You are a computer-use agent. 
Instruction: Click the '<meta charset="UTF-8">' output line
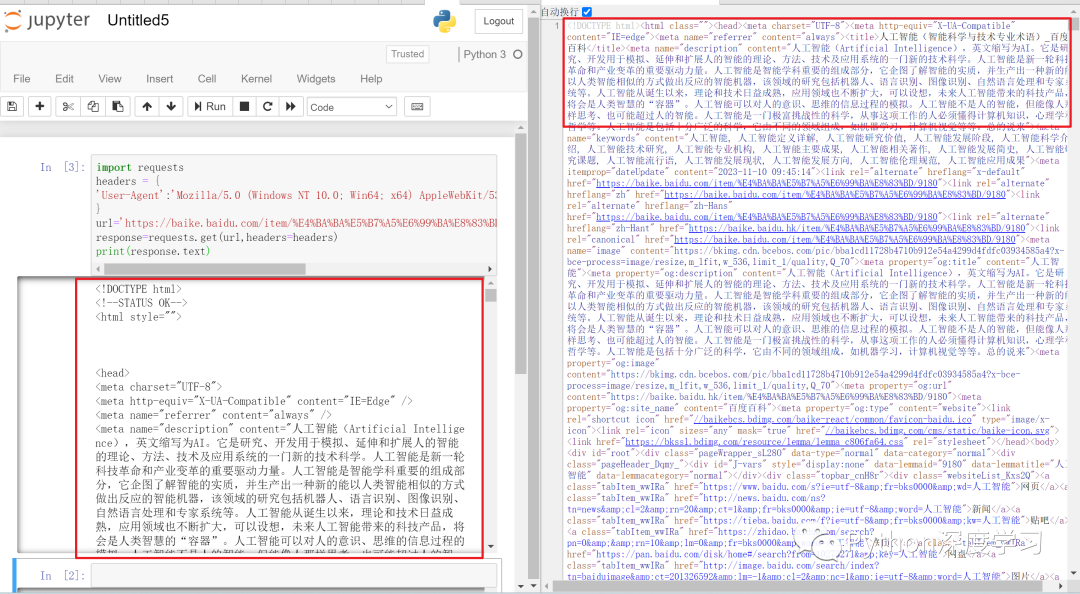pyautogui.click(x=159, y=387)
